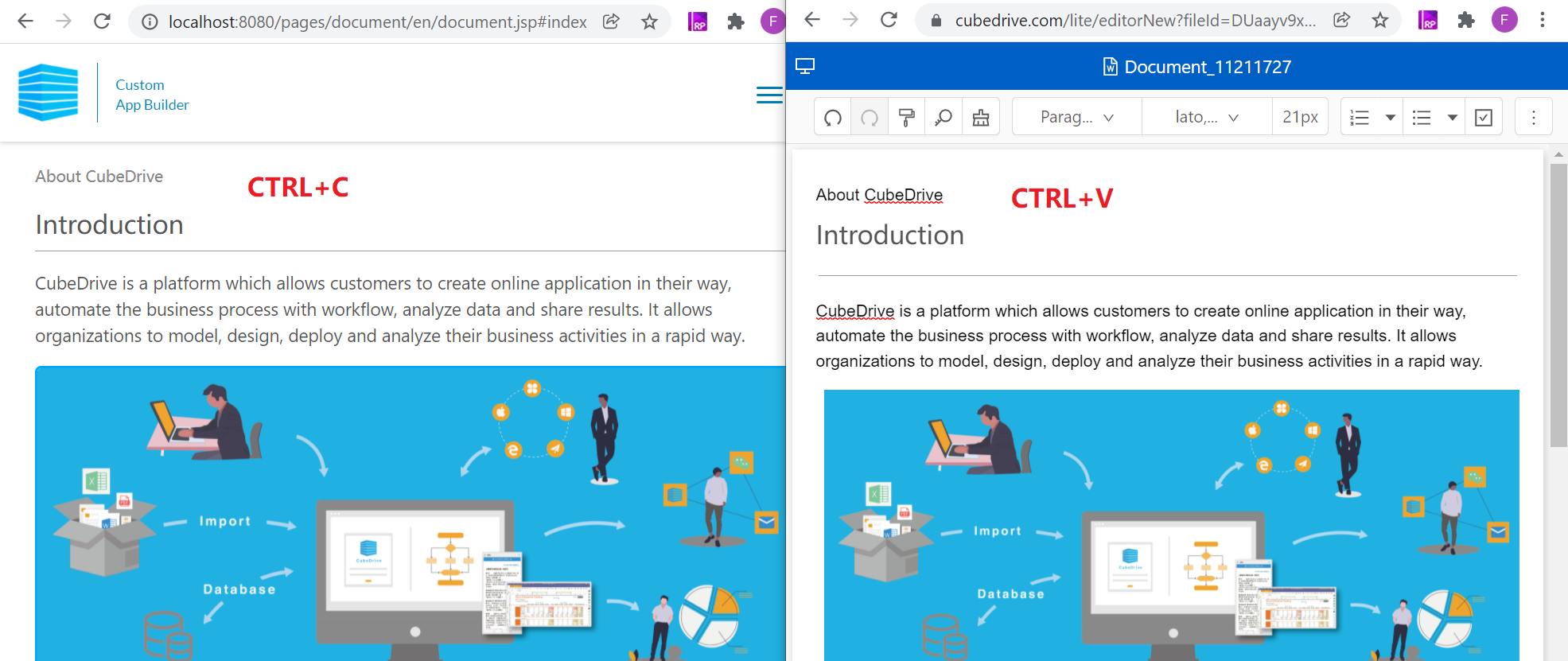Open the RP extension in localhost window
Viewport: 1568px width, 661px height.
[x=698, y=21]
